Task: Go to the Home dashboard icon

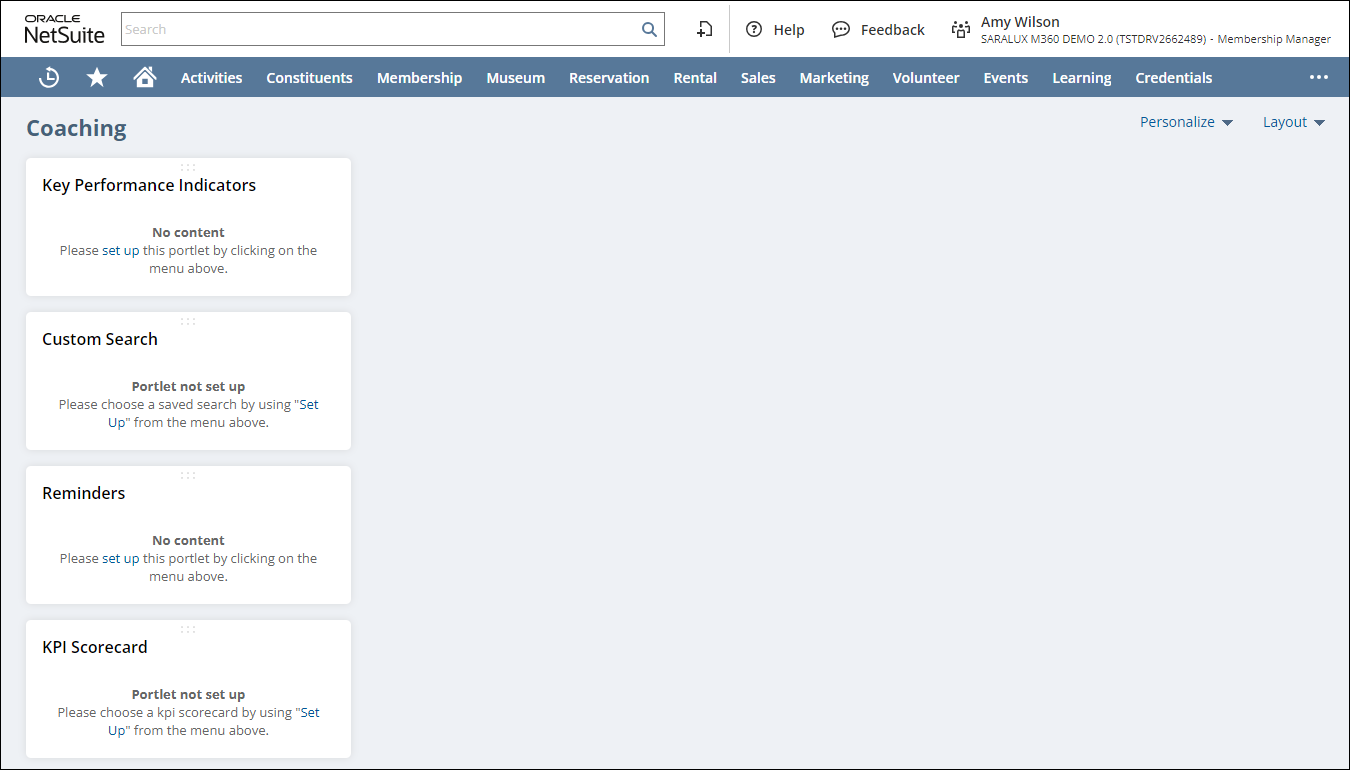Action: coord(145,78)
